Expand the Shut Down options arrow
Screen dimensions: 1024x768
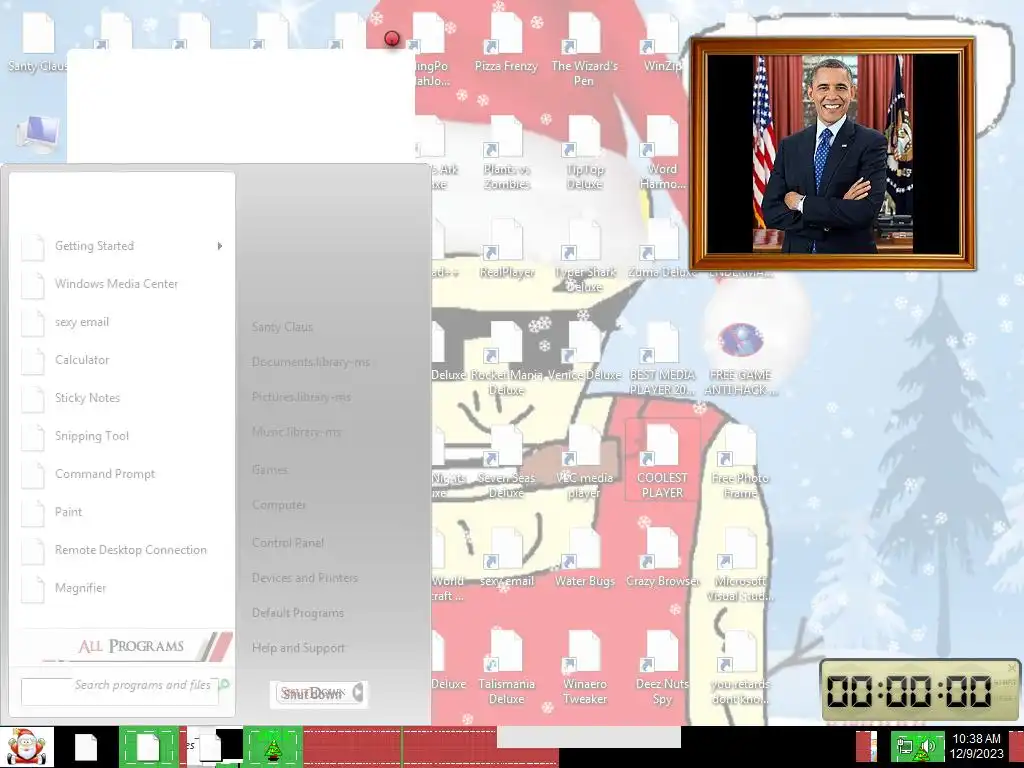[x=357, y=693]
